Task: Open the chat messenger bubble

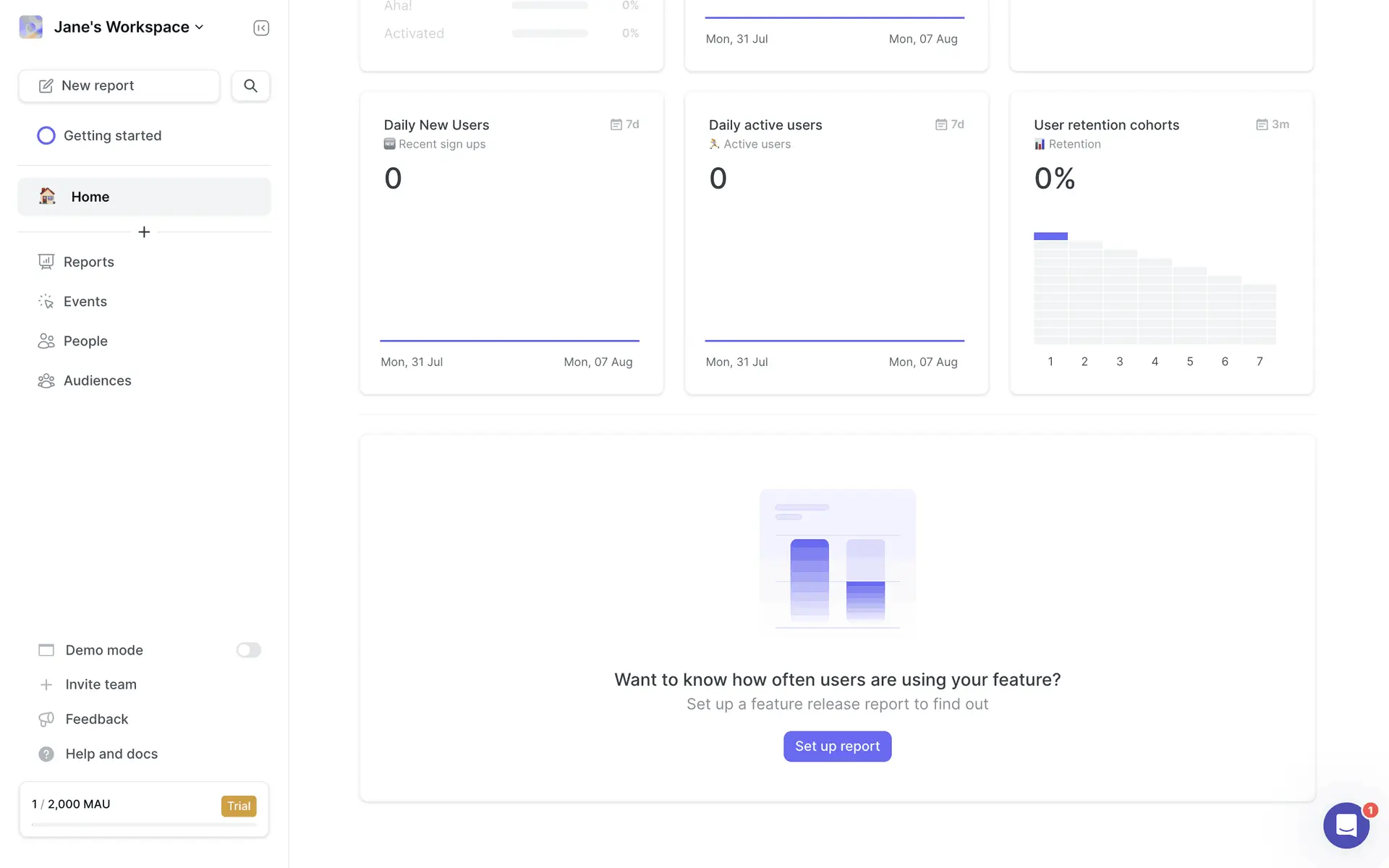Action: point(1346,825)
